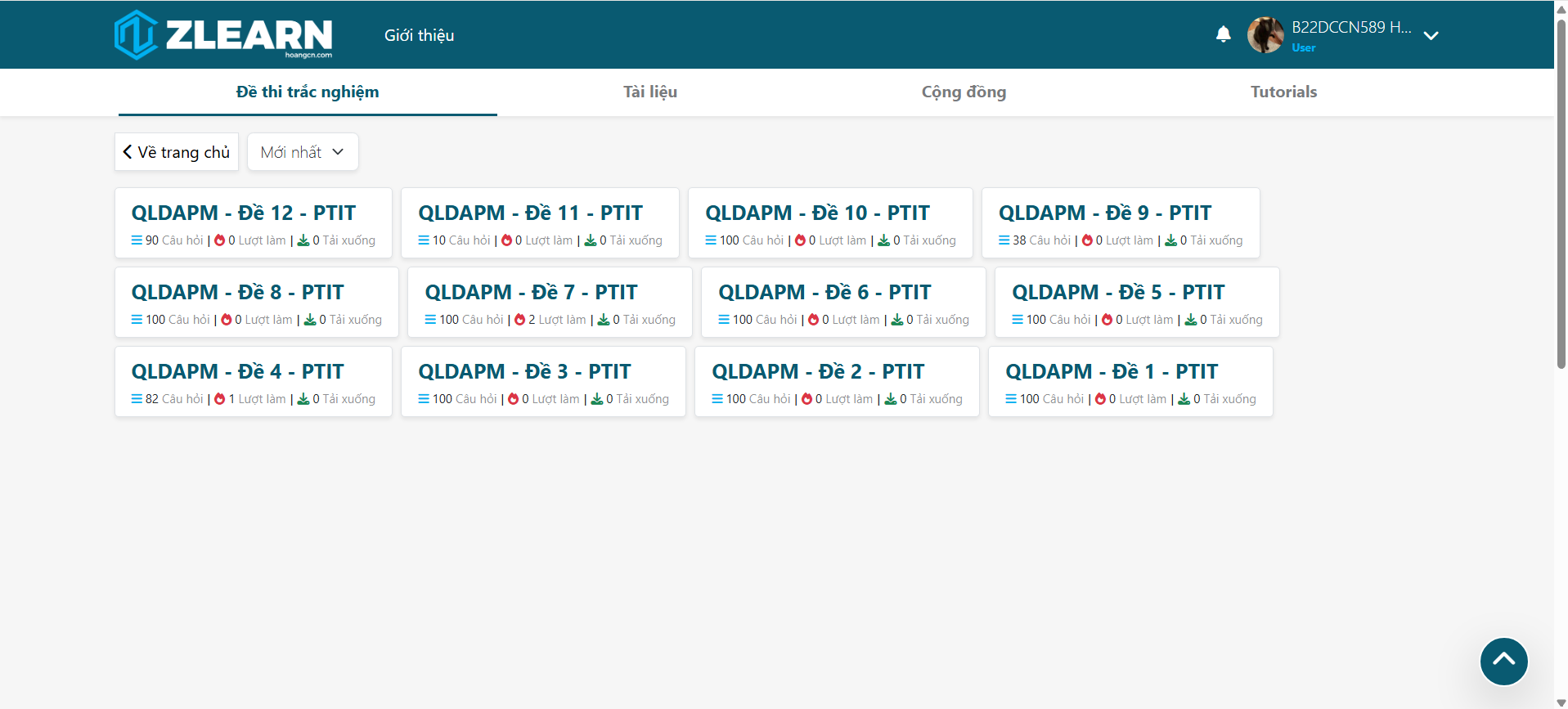Click the user avatar picture
Image resolution: width=1568 pixels, height=709 pixels.
[1265, 35]
